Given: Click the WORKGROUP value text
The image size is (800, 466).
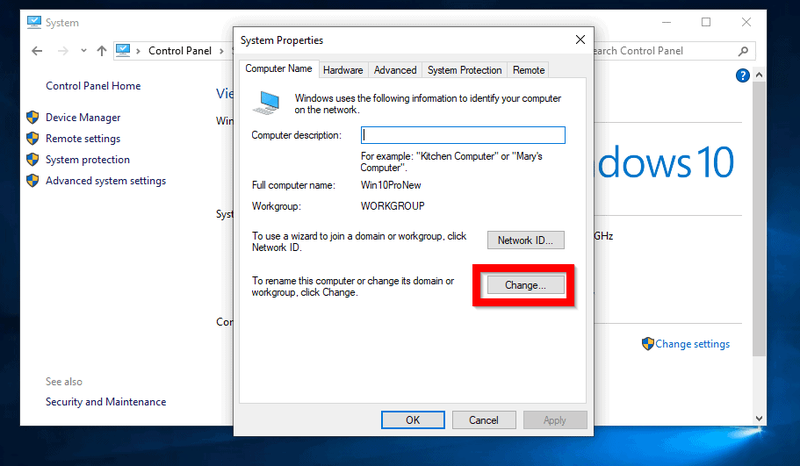Looking at the screenshot, I should pos(392,206).
